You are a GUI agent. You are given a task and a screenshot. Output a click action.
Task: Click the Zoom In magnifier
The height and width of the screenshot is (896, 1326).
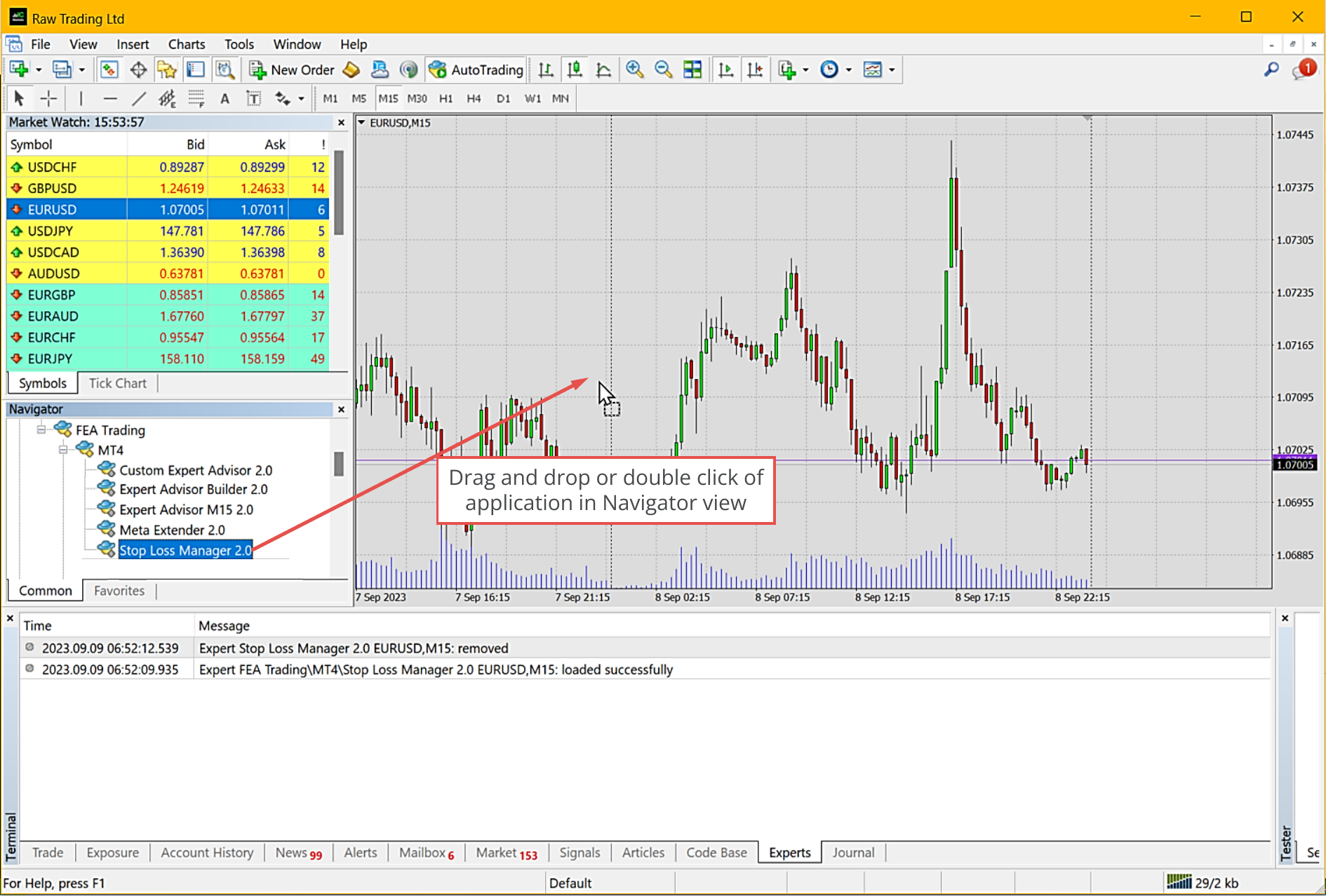pos(635,69)
